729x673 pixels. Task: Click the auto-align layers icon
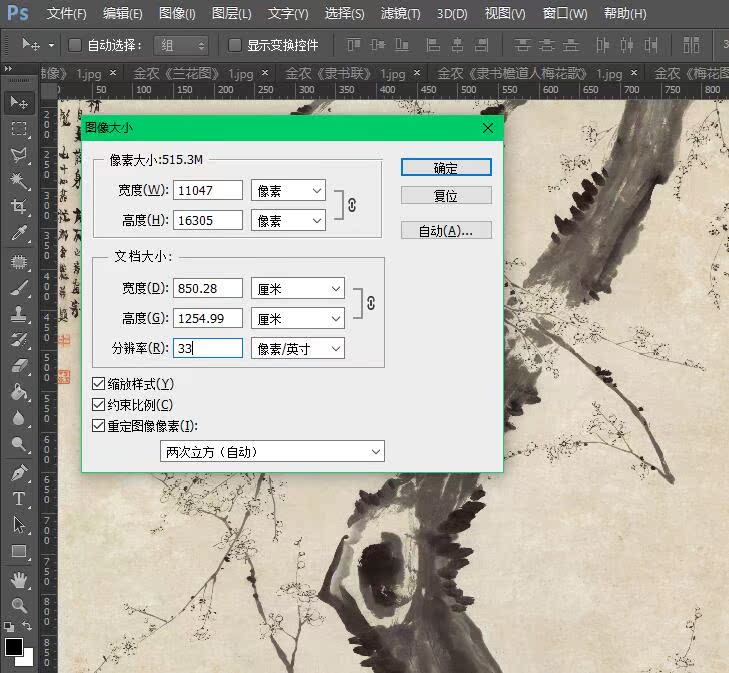click(x=691, y=45)
